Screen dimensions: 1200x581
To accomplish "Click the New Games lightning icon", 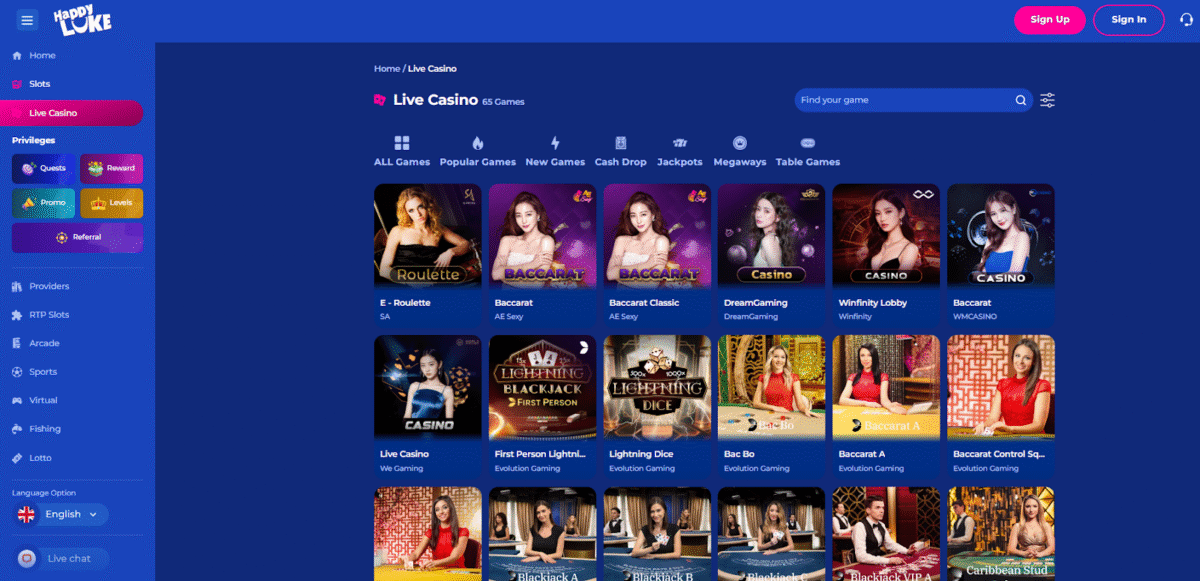I will (x=555, y=143).
